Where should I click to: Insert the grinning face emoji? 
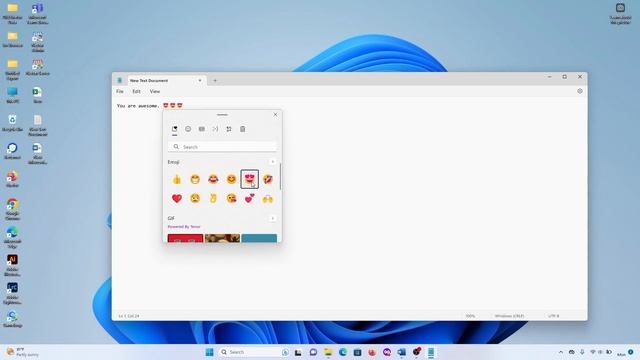[x=195, y=179]
